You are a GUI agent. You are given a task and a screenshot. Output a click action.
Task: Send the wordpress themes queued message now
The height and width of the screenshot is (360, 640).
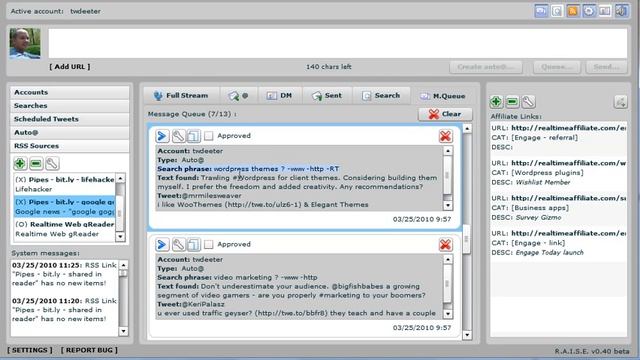tap(162, 136)
